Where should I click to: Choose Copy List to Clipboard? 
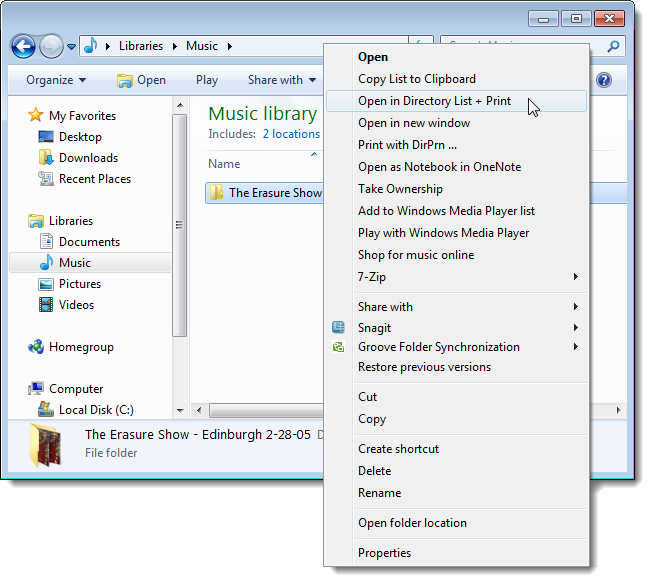tap(456, 79)
